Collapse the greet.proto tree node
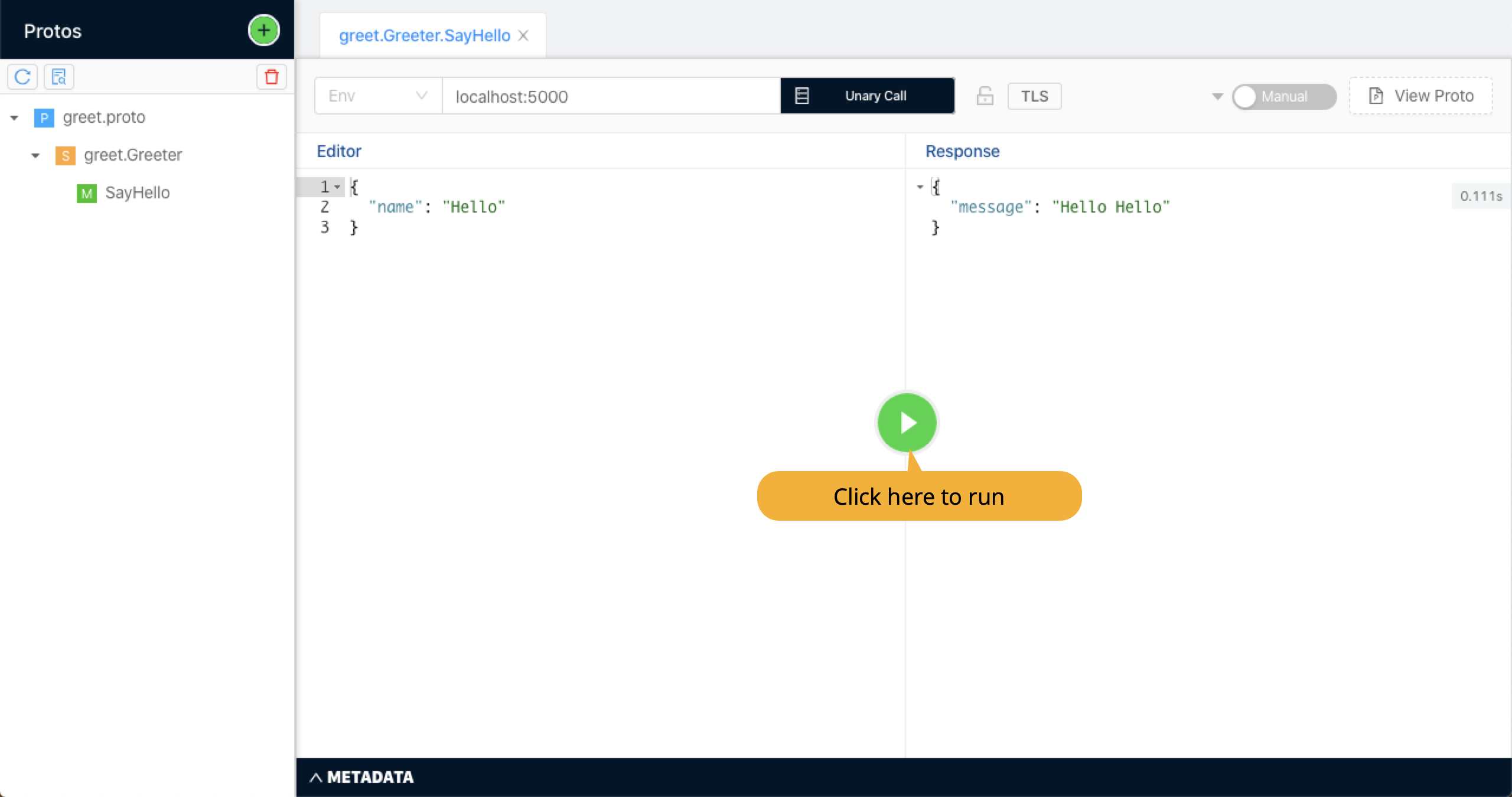This screenshot has height=797, width=1512. 14,118
